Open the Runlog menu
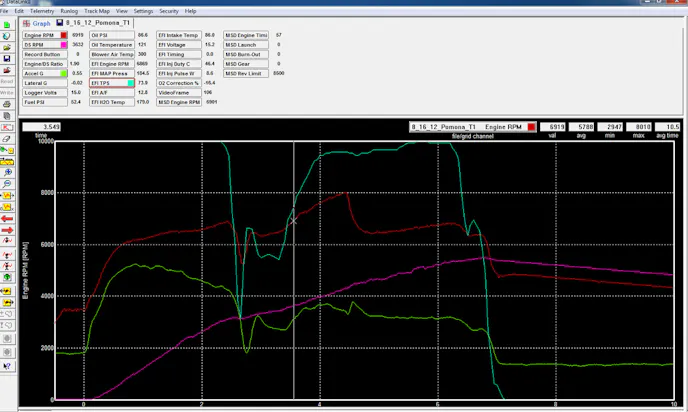 coord(71,11)
